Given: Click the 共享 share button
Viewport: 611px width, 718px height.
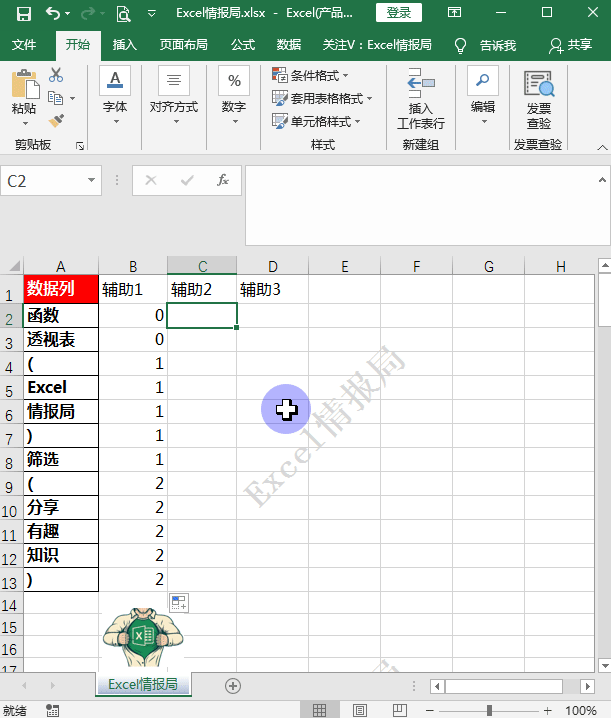Looking at the screenshot, I should [x=571, y=45].
